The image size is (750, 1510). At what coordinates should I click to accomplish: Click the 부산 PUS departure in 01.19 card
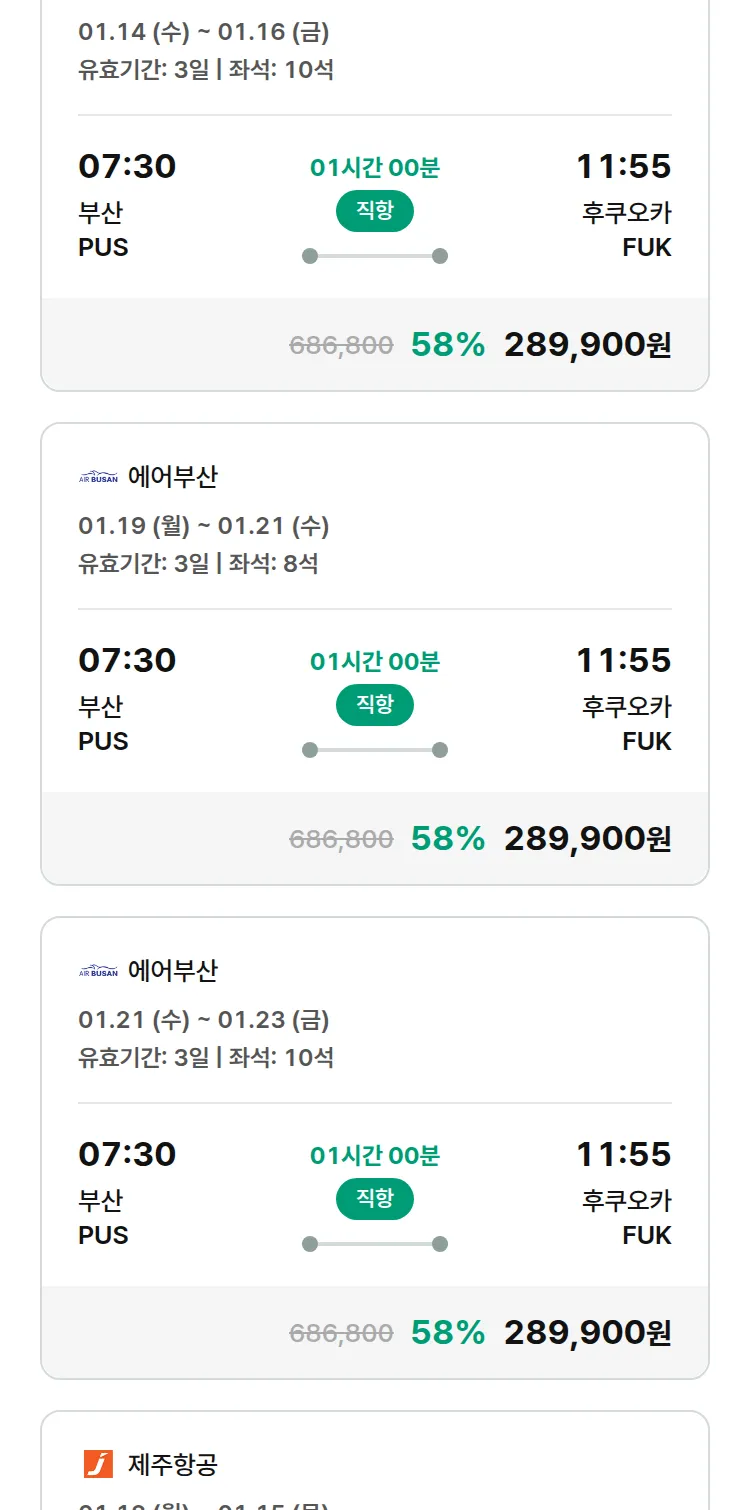click(103, 723)
